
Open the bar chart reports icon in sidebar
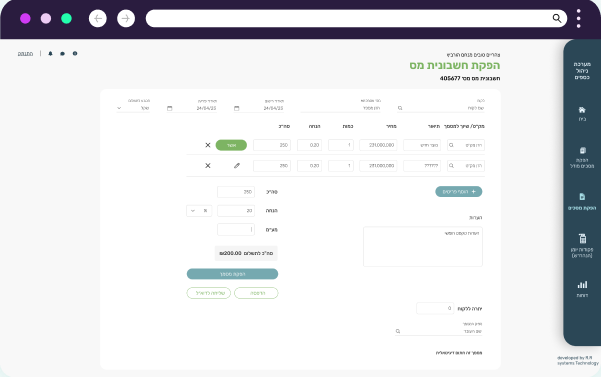582,285
